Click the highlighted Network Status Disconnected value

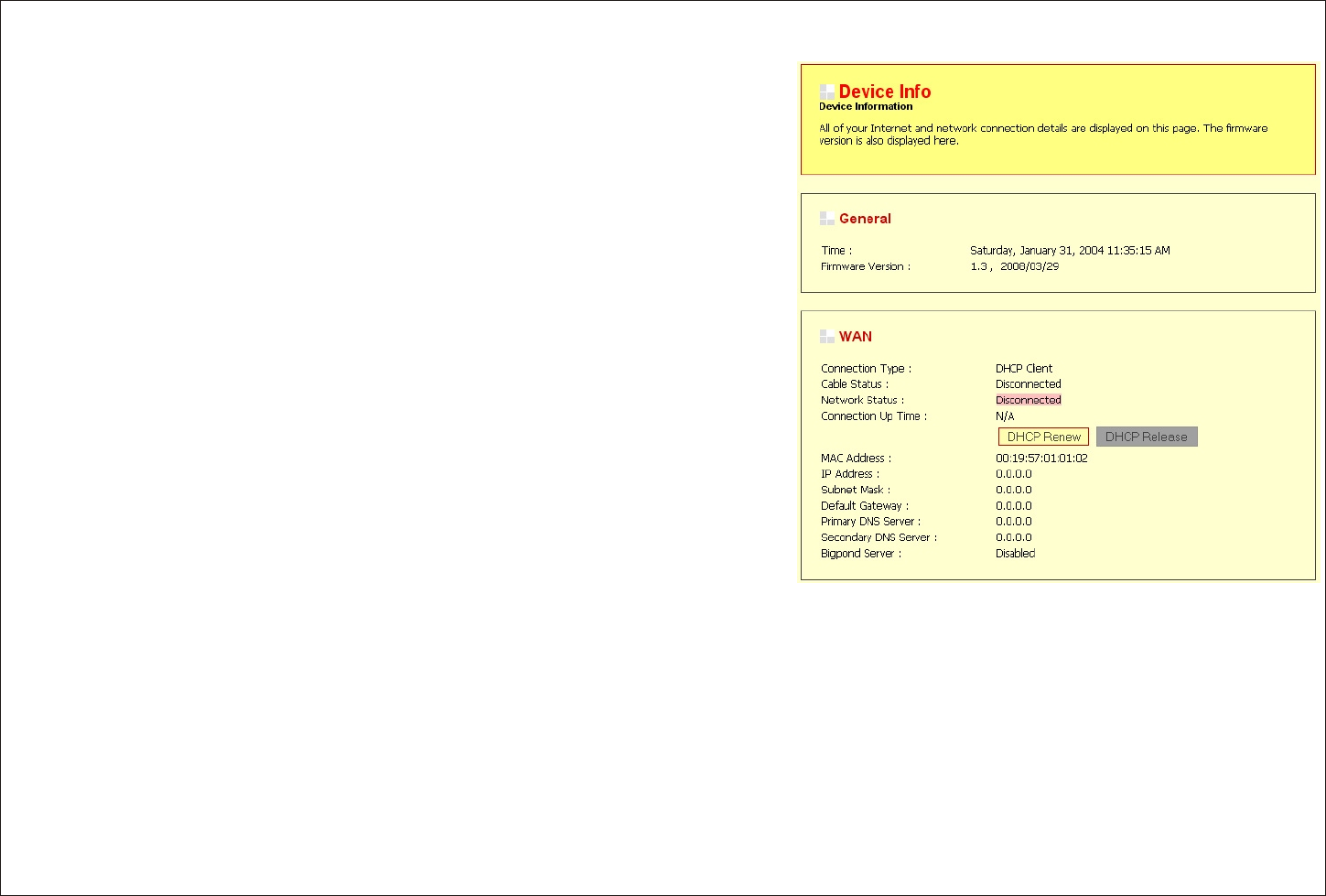pos(1029,400)
